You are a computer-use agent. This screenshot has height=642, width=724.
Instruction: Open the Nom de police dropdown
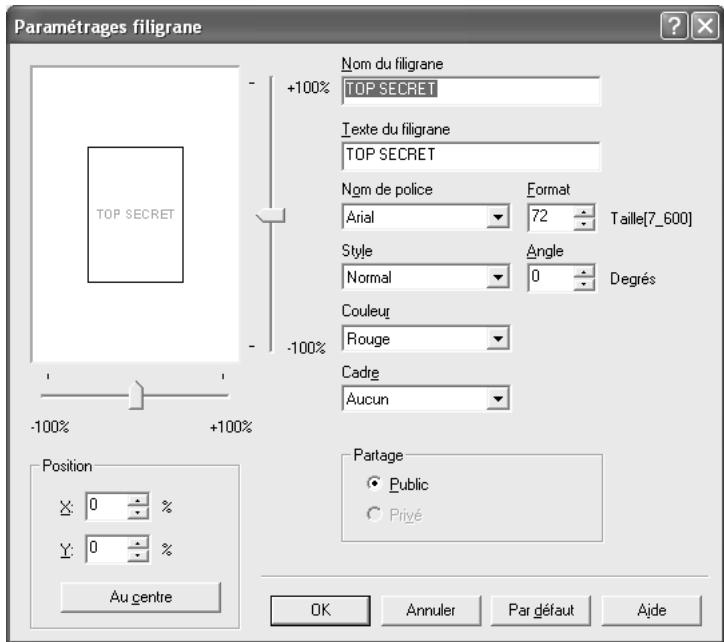tap(426, 217)
